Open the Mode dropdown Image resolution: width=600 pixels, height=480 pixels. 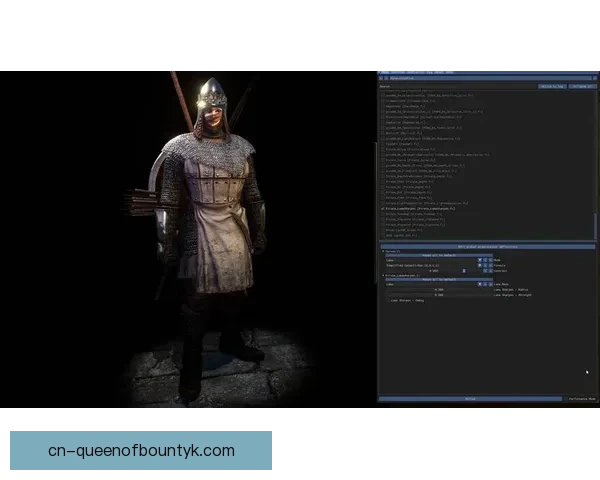430,260
